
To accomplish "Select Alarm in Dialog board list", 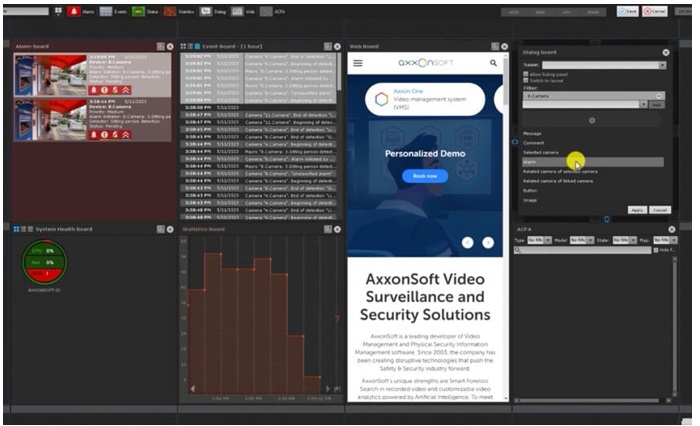I will pyautogui.click(x=593, y=162).
